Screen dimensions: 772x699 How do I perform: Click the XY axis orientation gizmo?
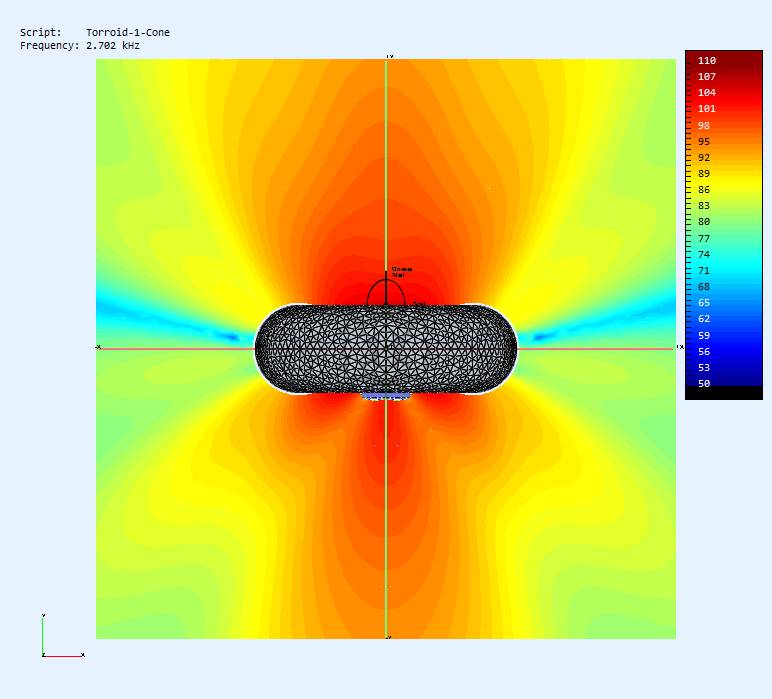[x=63, y=635]
